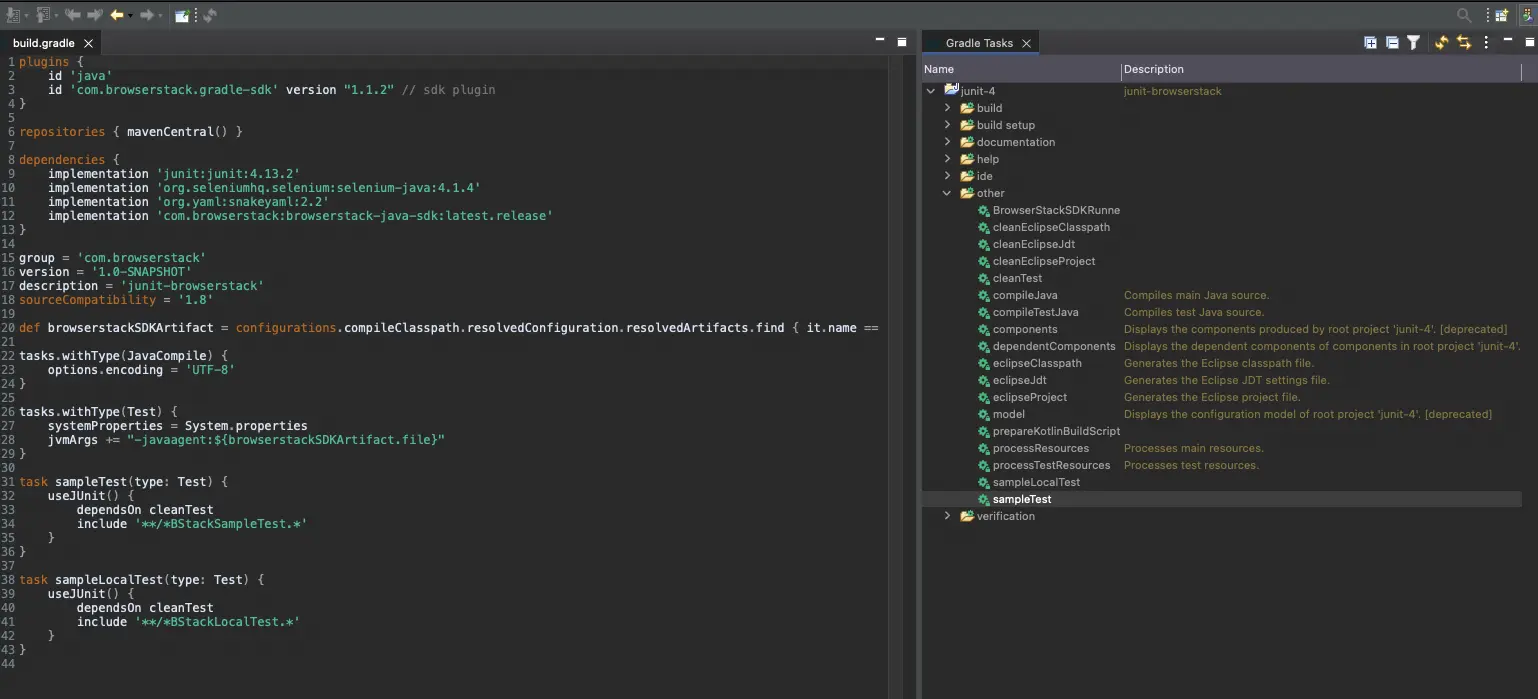Collapse the other task folder
Screen dimensions: 1538x699
coord(947,193)
